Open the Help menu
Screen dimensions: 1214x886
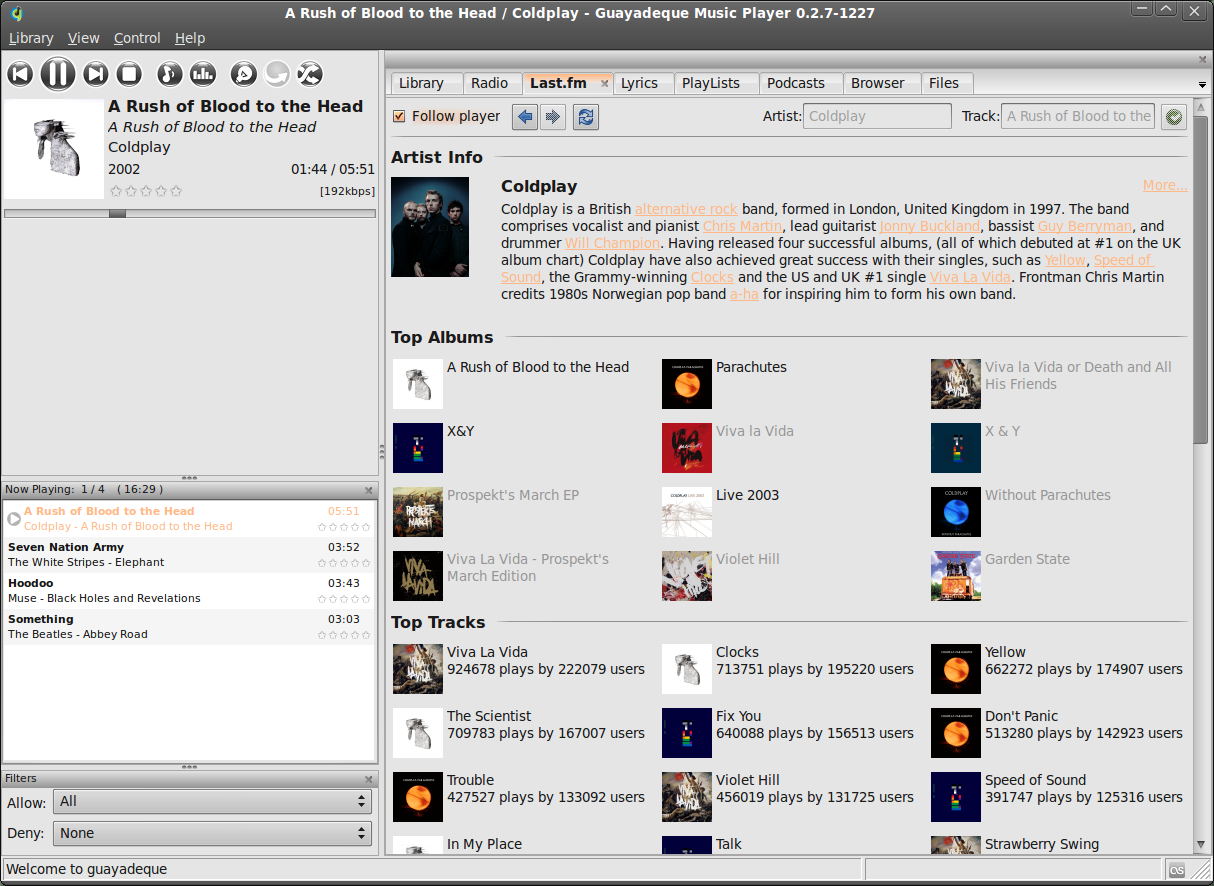click(190, 38)
